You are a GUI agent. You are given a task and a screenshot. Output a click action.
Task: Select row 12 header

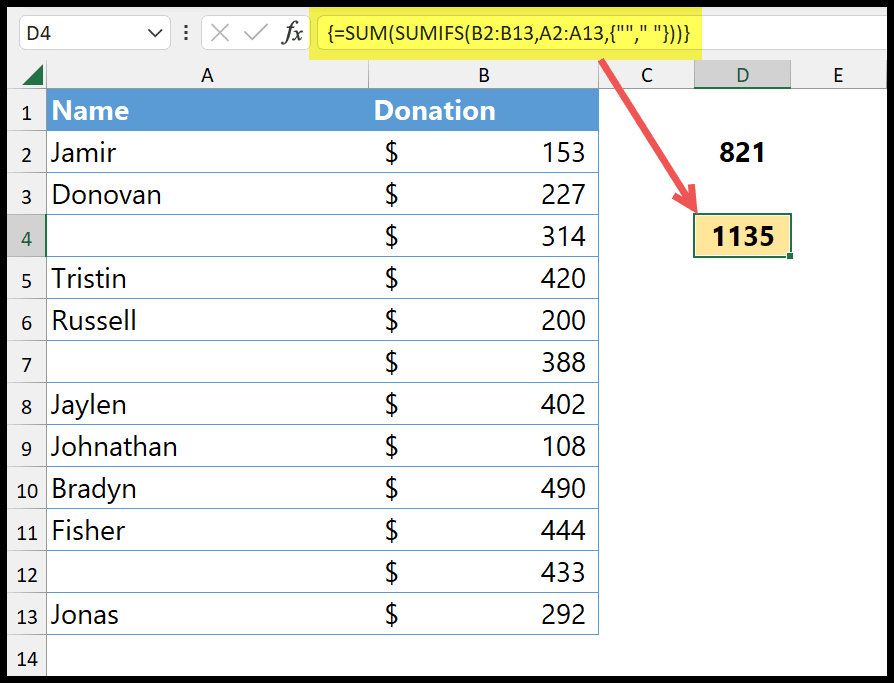pos(27,572)
